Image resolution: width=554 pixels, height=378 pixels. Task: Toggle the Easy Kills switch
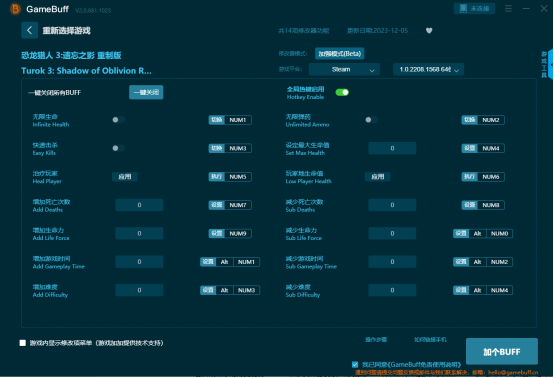(118, 148)
